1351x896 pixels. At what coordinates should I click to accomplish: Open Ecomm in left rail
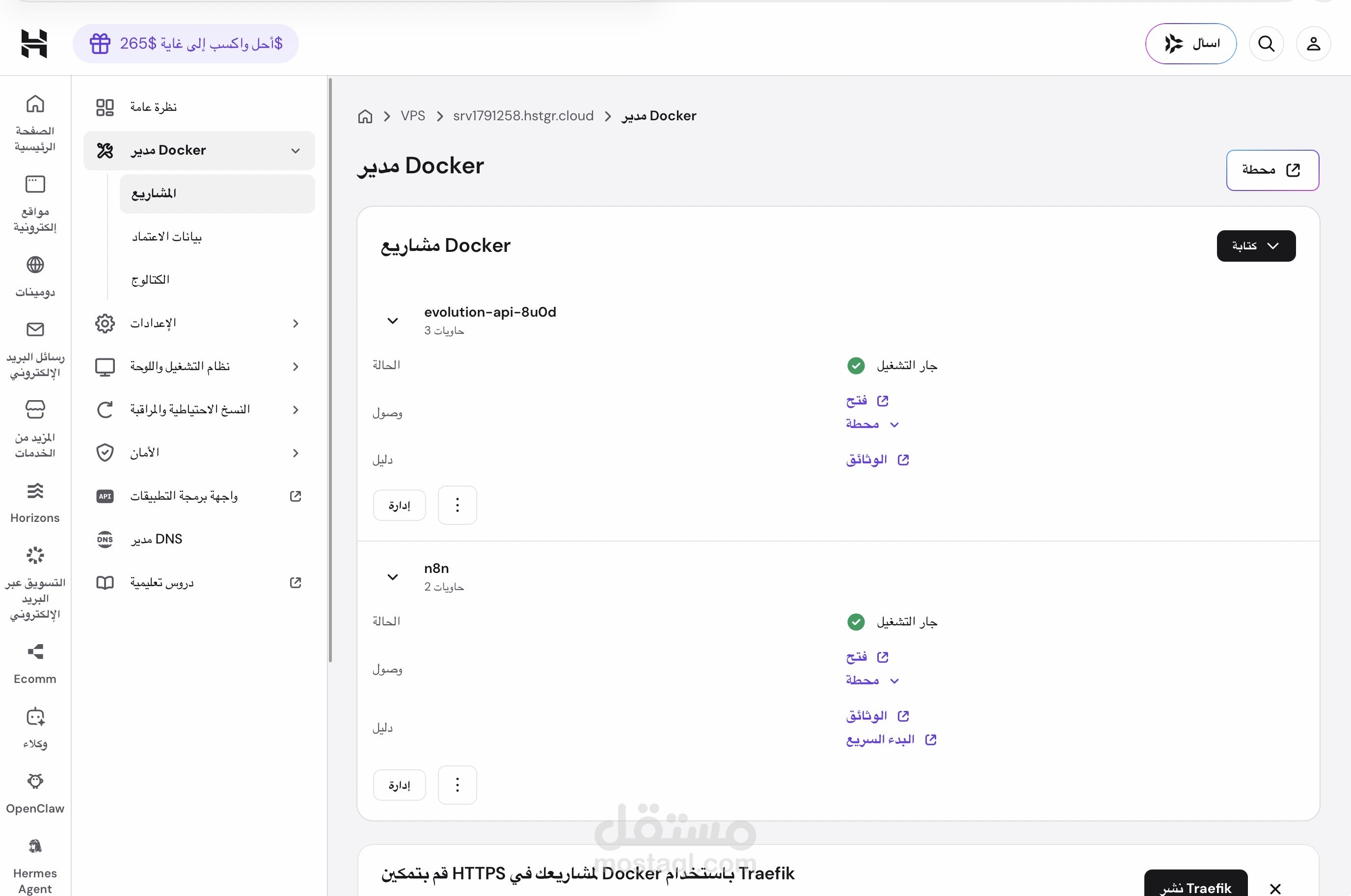pos(35,664)
